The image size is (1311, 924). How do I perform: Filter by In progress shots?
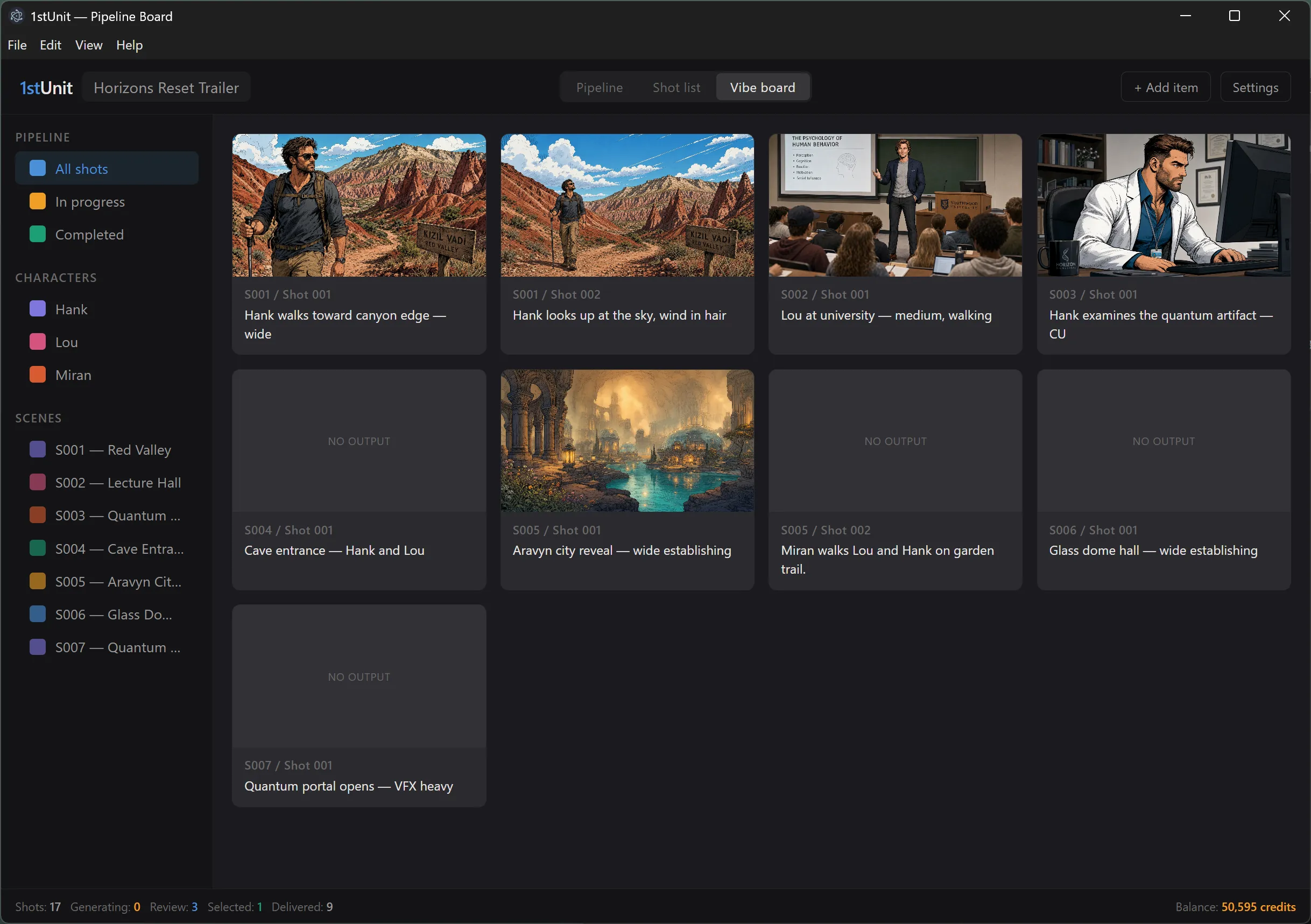(x=107, y=202)
